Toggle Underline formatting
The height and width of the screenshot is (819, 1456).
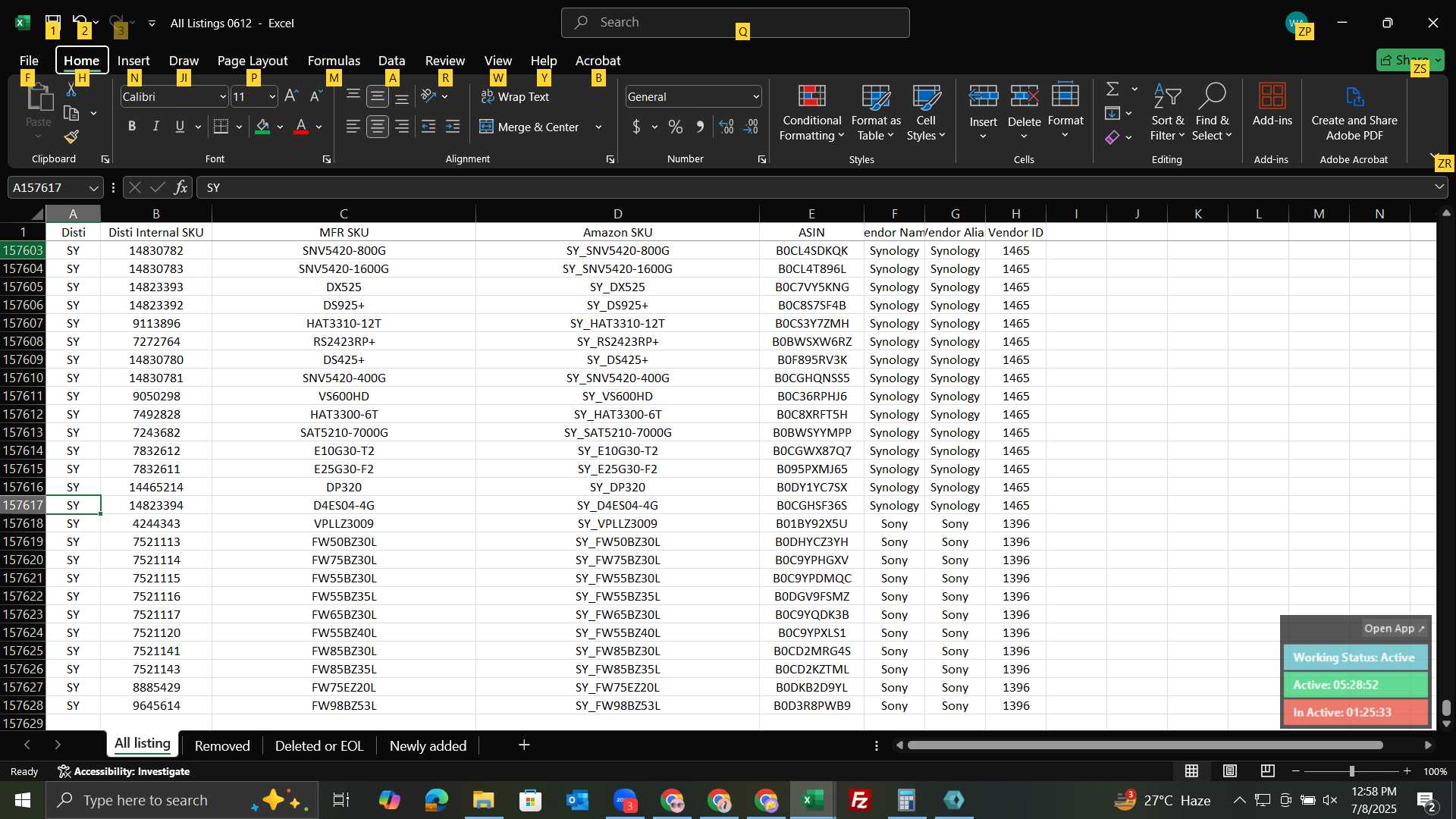(180, 127)
